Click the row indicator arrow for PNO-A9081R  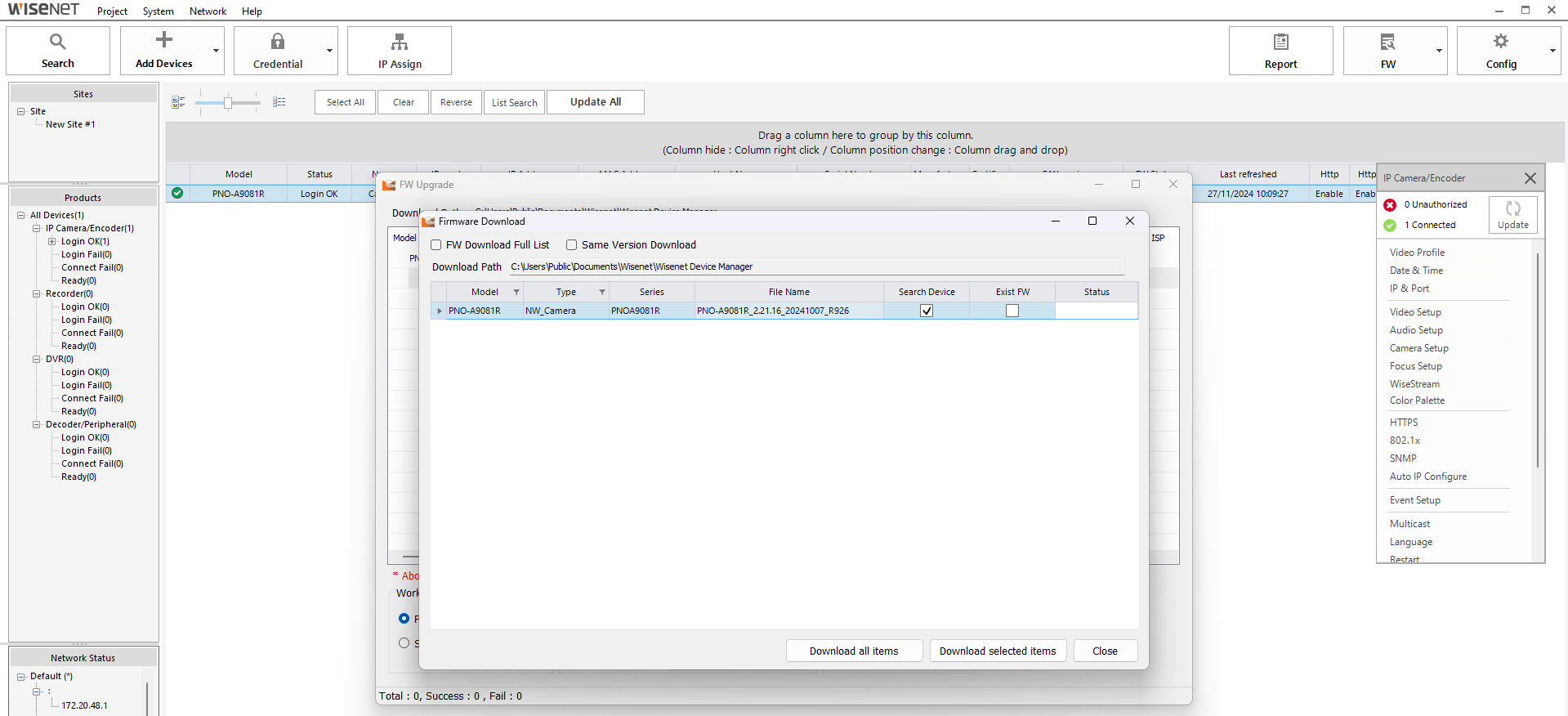[440, 311]
